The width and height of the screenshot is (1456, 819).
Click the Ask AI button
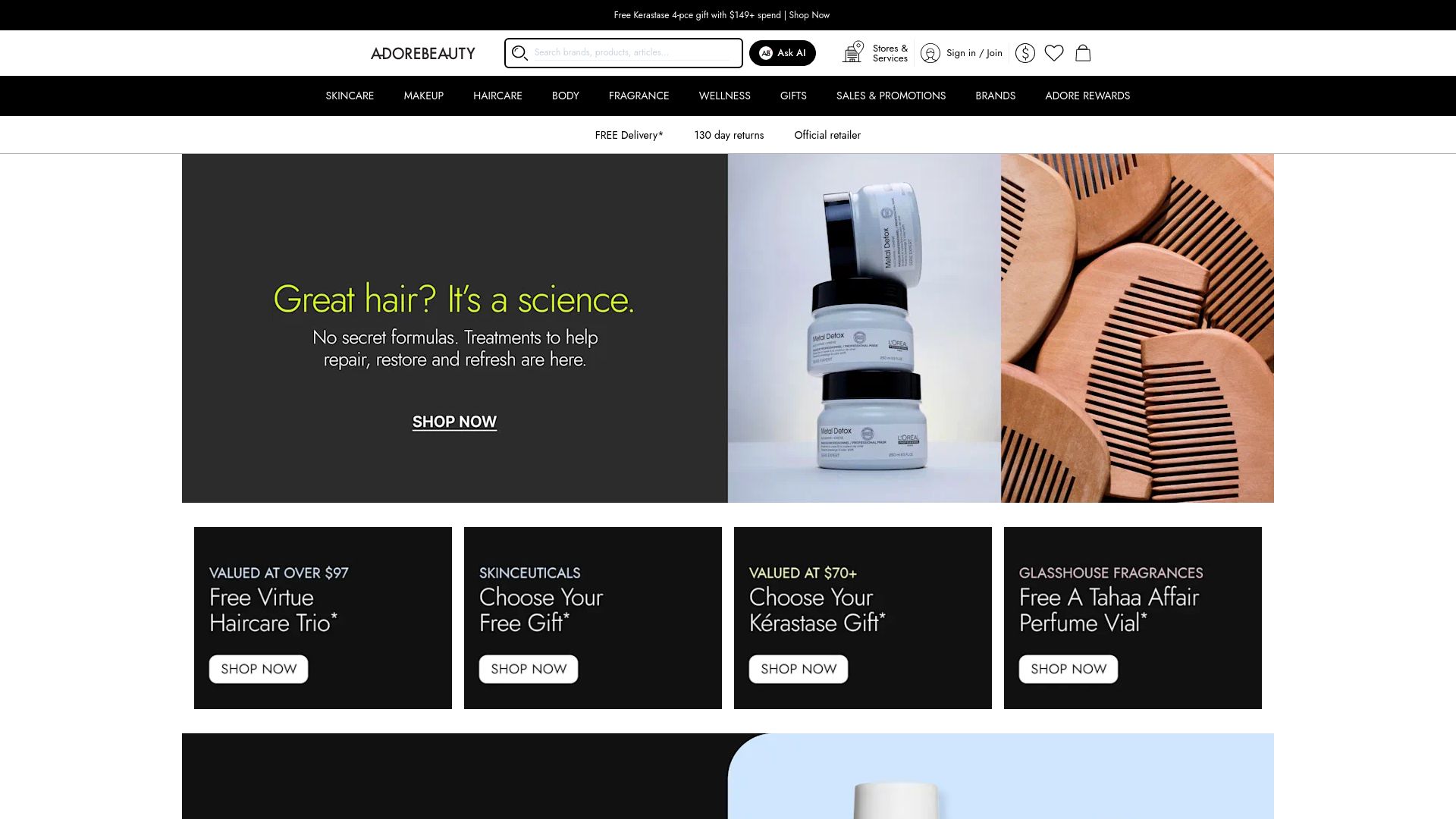(783, 53)
